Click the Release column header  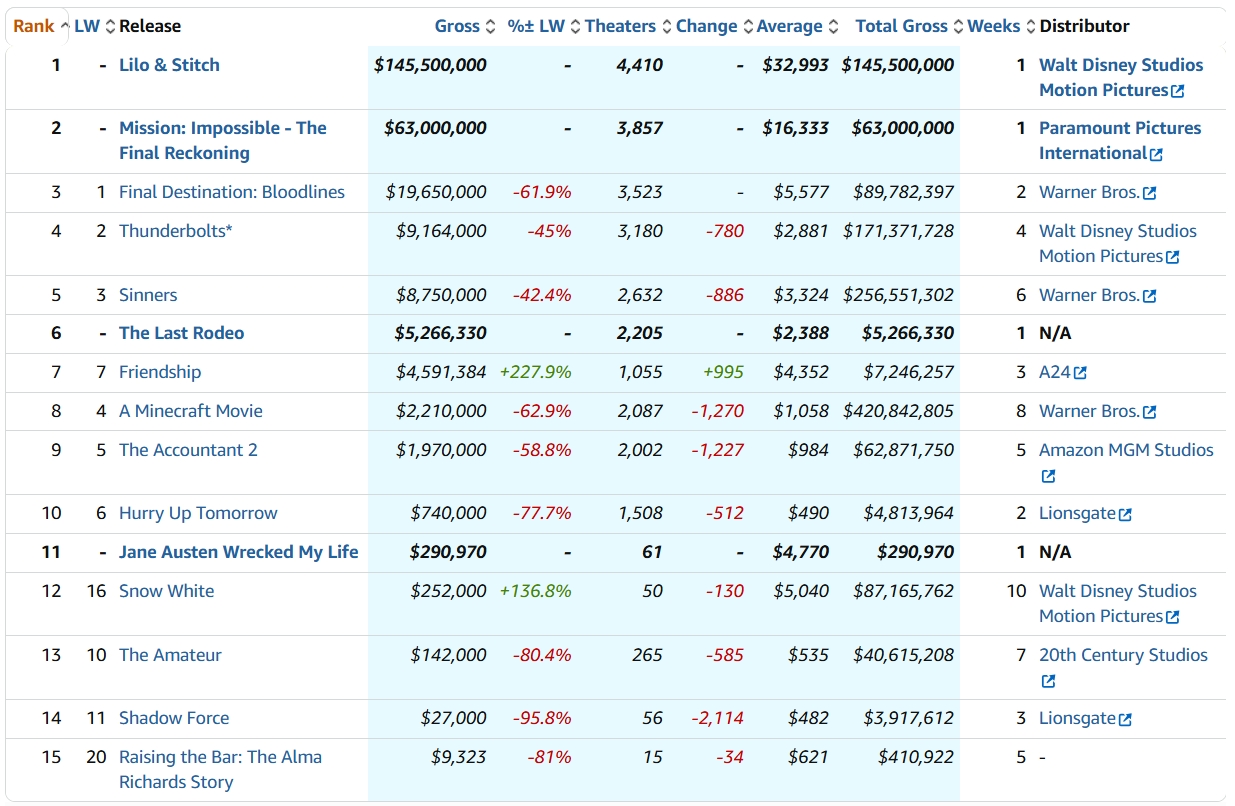coord(150,26)
